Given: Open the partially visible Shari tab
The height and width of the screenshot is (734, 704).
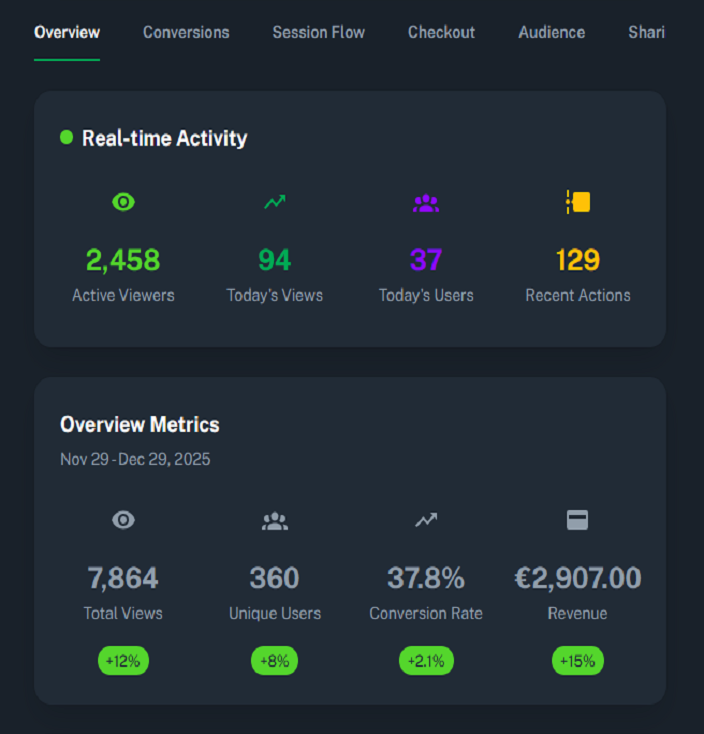Looking at the screenshot, I should coord(646,32).
